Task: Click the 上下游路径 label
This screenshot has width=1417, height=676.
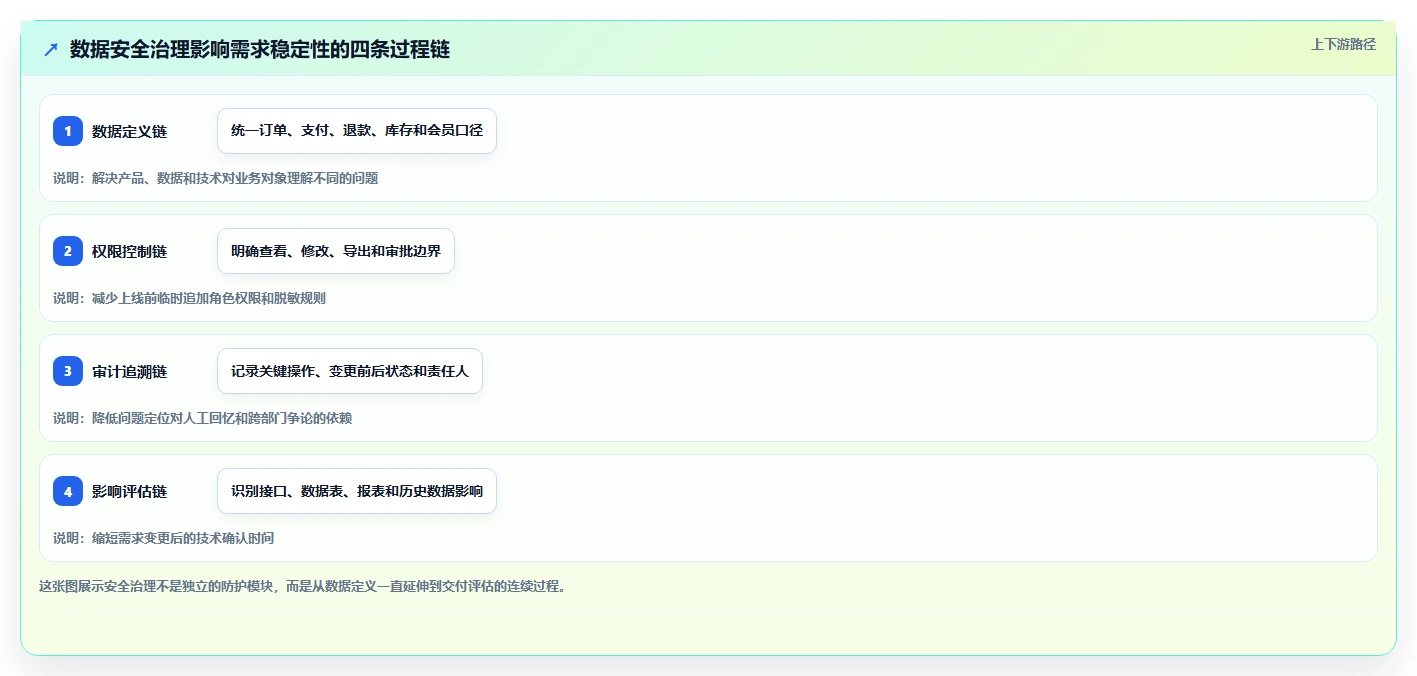Action: pyautogui.click(x=1343, y=44)
